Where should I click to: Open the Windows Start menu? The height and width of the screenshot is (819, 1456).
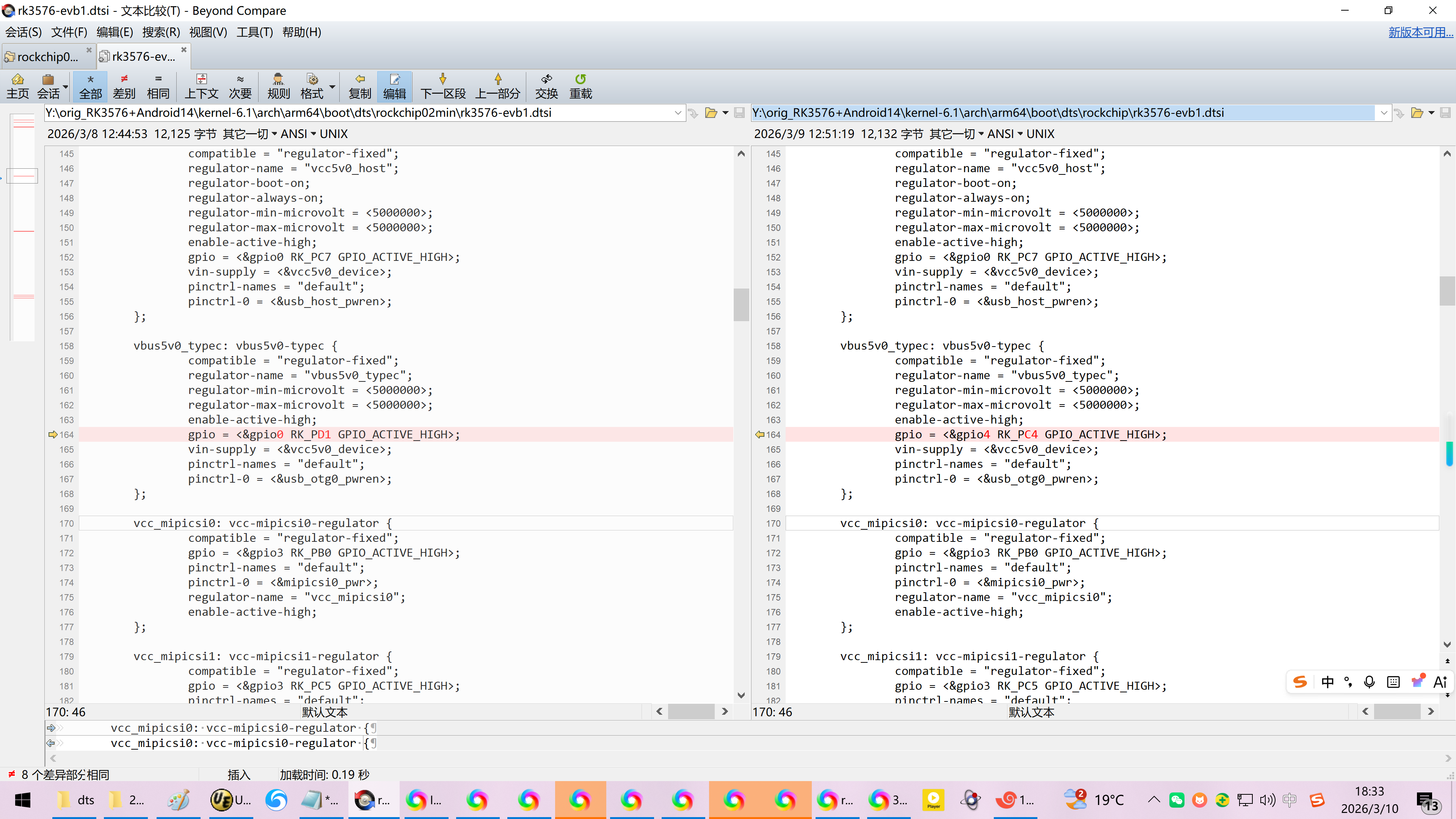(x=23, y=799)
